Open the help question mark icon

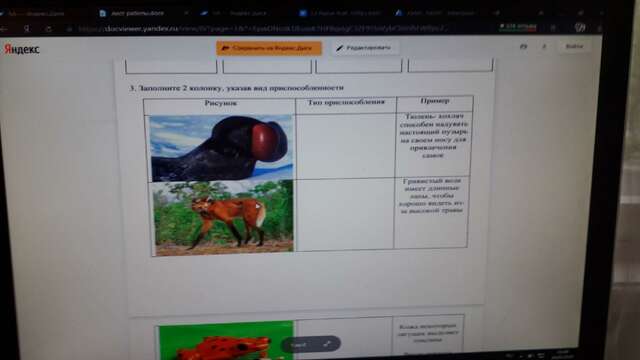click(x=544, y=47)
